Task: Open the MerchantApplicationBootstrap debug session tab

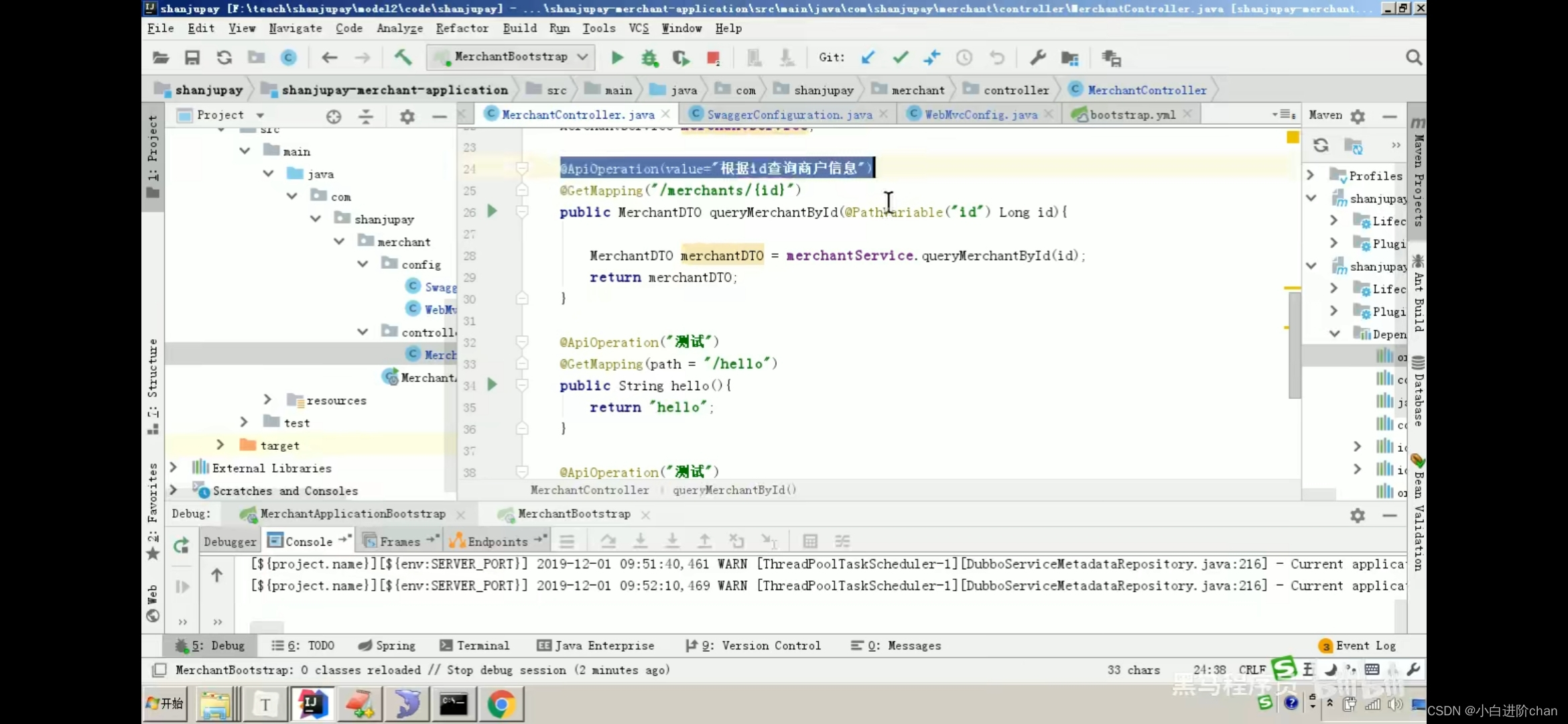Action: pyautogui.click(x=352, y=514)
